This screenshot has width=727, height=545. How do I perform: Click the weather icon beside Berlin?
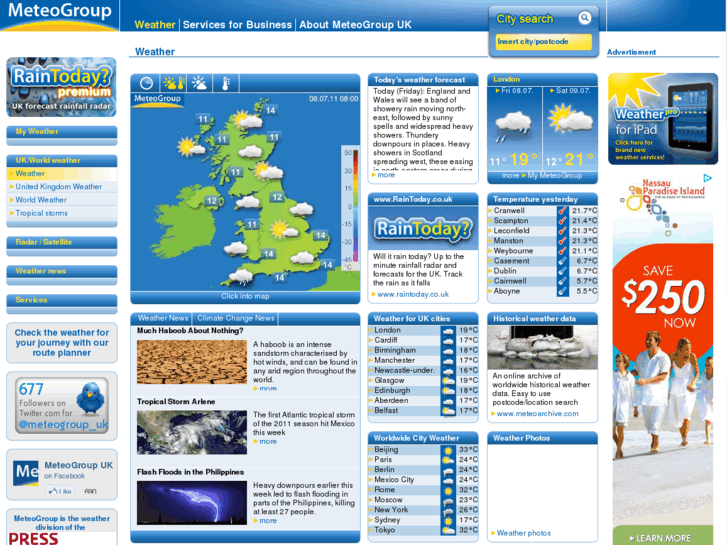coord(448,470)
